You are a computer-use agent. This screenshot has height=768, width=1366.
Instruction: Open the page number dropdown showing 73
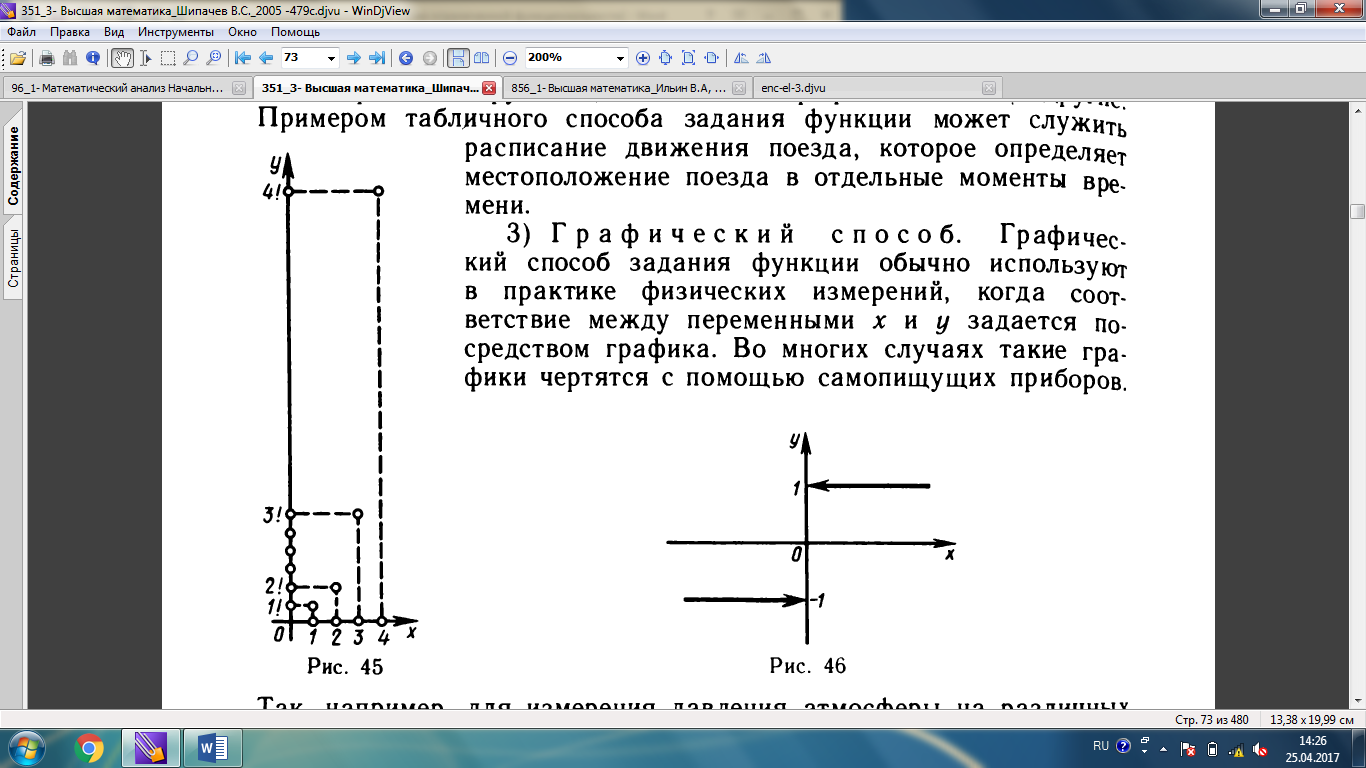coord(332,58)
